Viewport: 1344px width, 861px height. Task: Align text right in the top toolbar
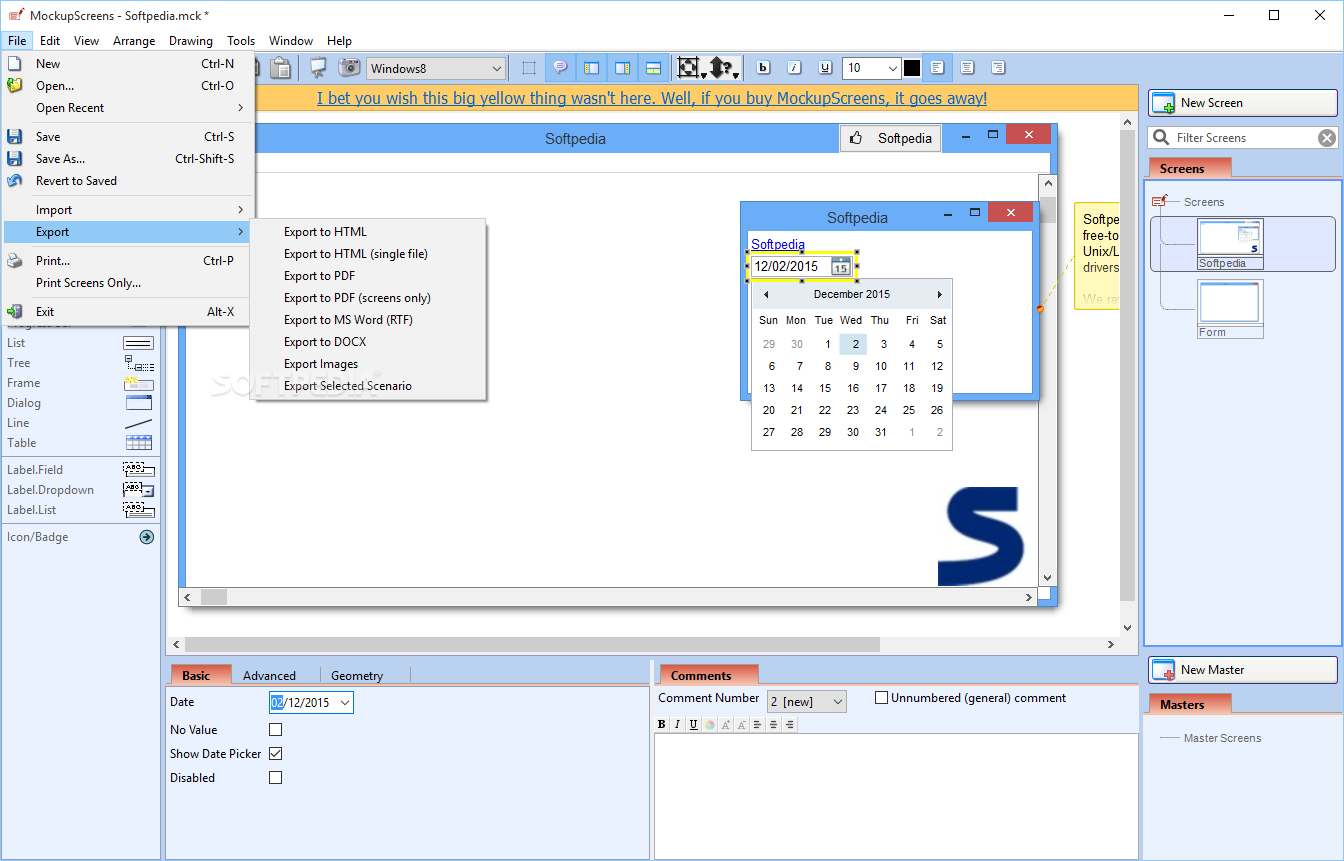[998, 68]
